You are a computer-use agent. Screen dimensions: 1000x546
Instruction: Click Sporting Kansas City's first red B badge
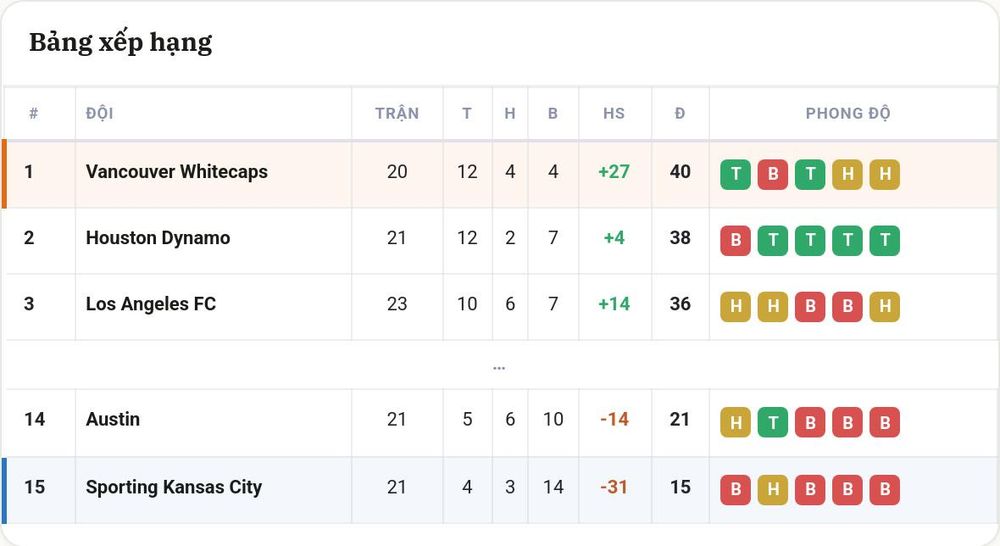click(x=735, y=490)
